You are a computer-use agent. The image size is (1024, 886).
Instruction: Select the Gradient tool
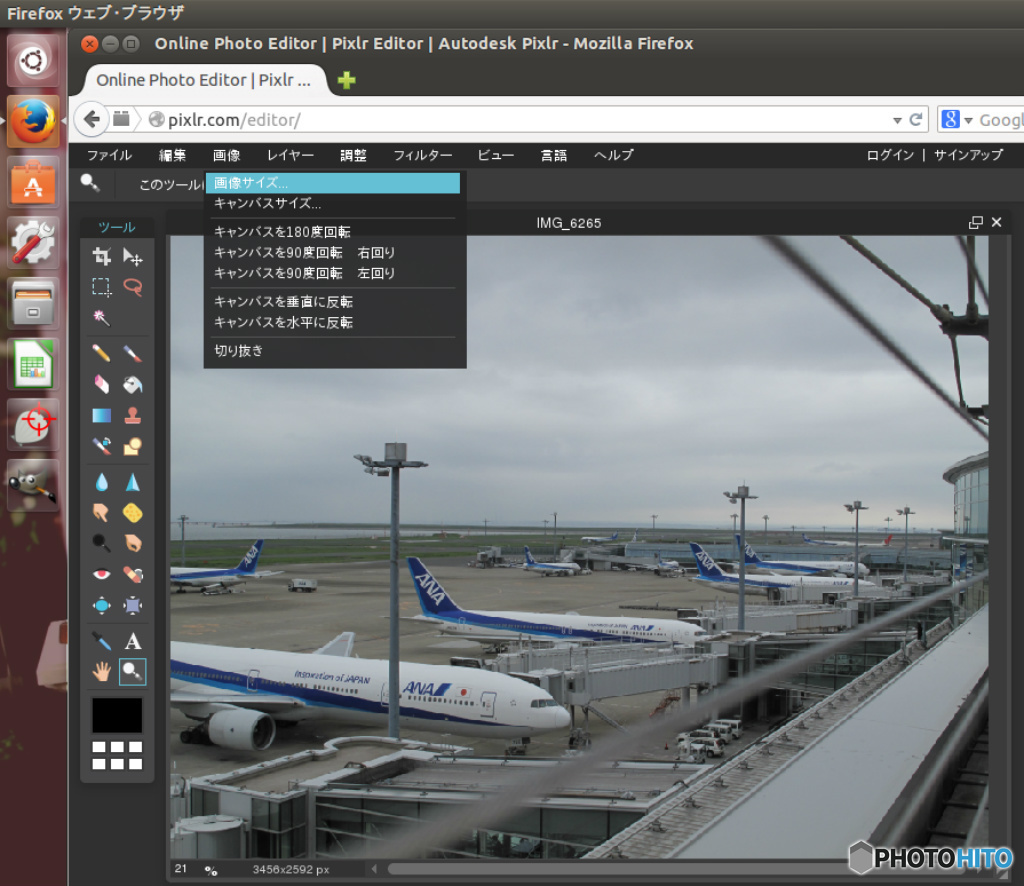[x=101, y=415]
